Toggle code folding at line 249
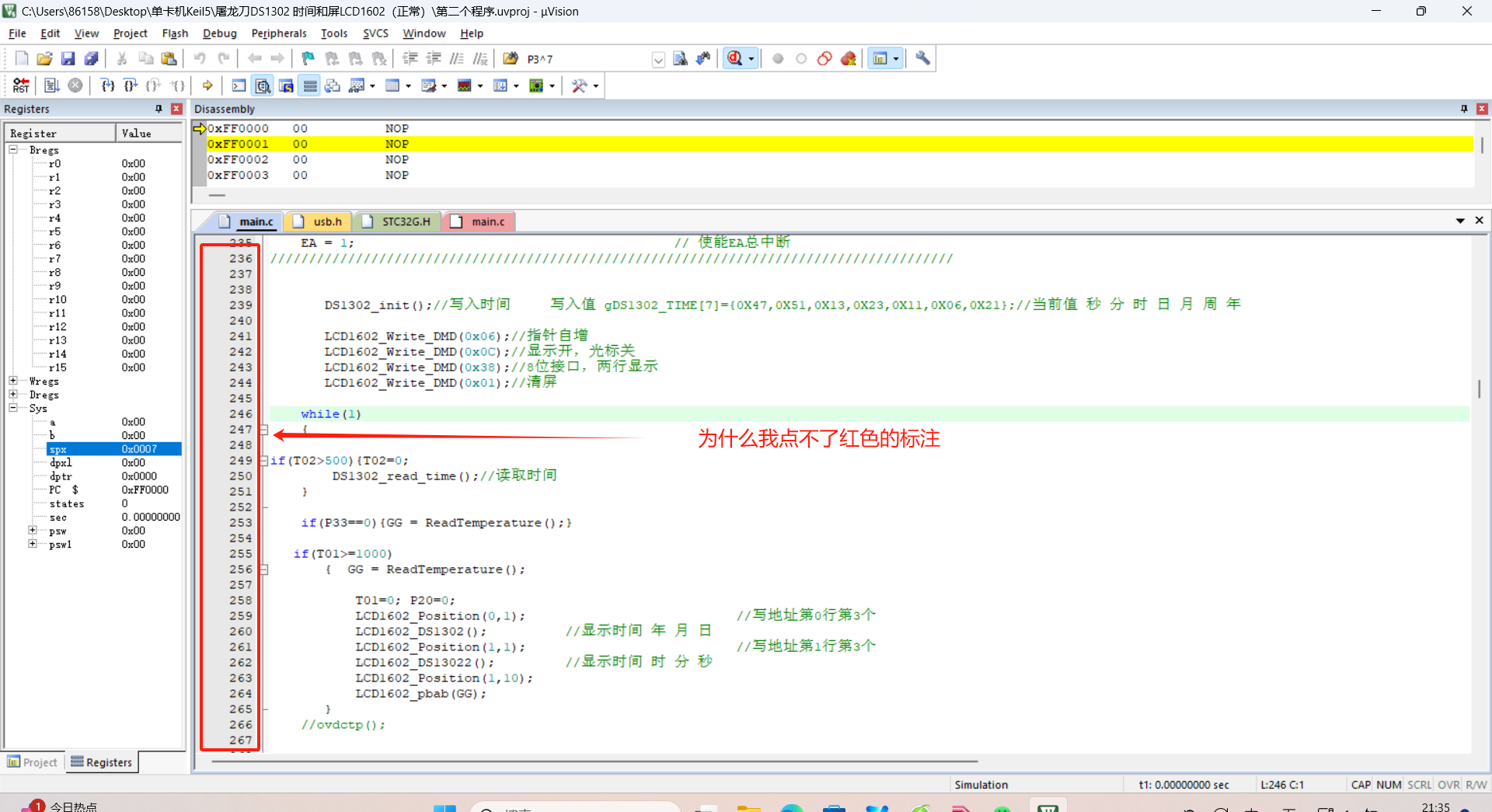 coord(264,461)
